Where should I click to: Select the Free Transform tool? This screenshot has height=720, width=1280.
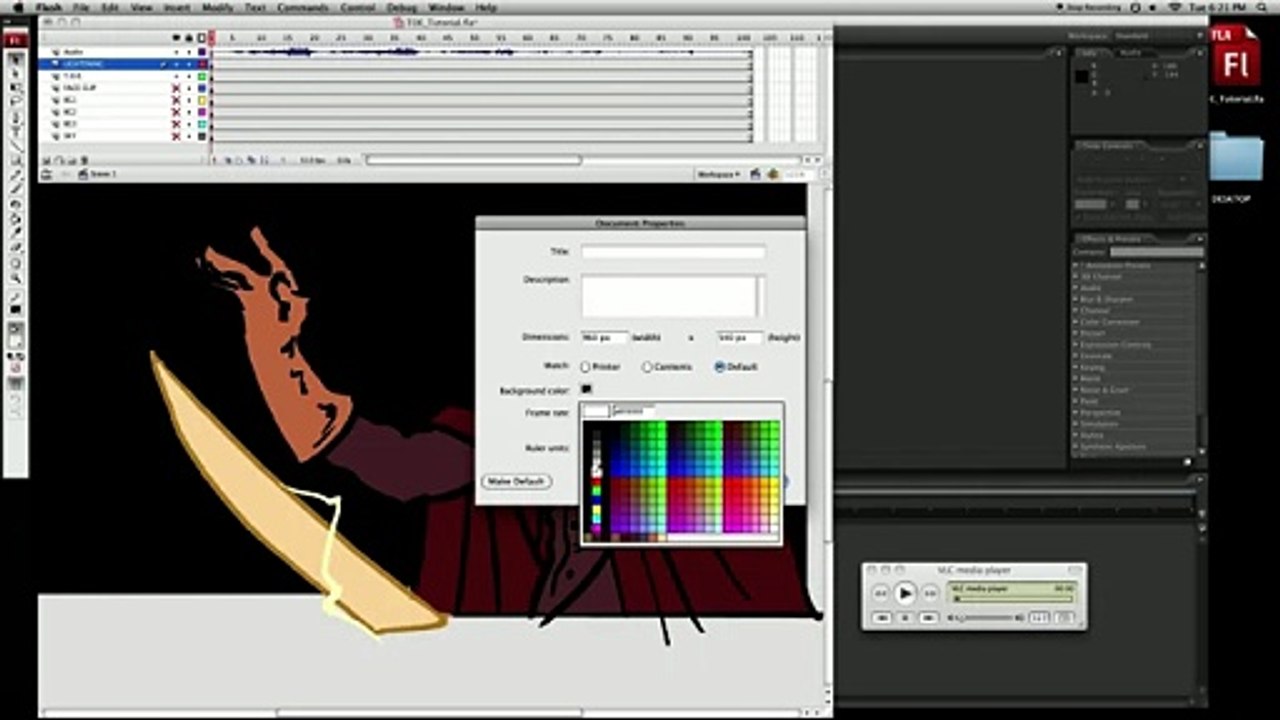tap(16, 88)
